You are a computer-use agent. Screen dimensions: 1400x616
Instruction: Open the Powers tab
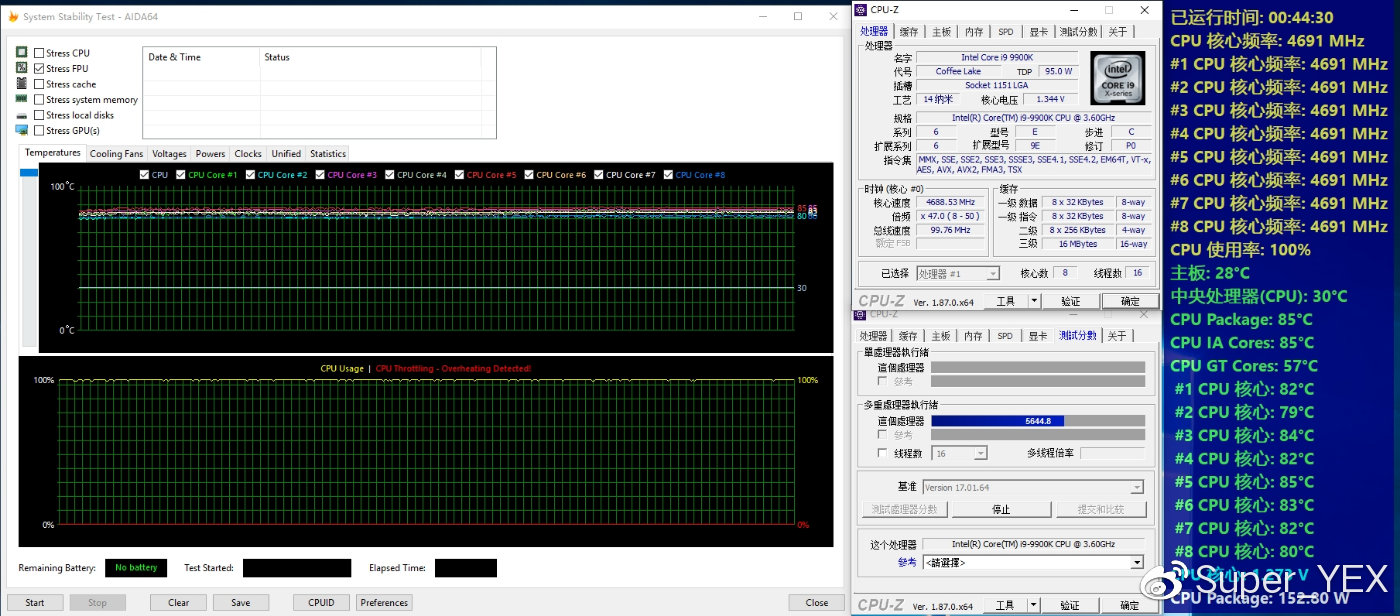point(211,154)
